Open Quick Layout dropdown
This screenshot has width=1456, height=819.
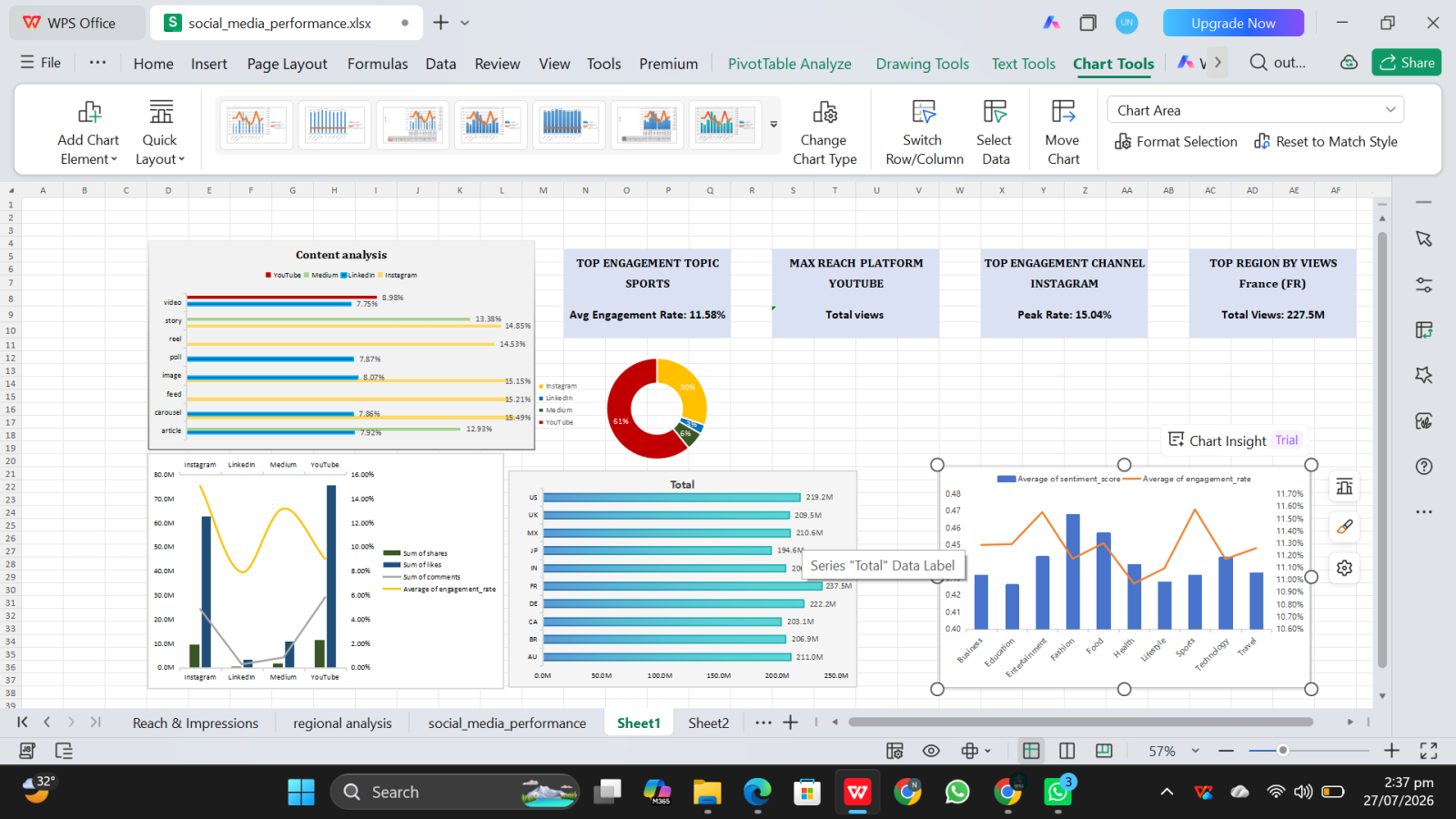coord(160,133)
